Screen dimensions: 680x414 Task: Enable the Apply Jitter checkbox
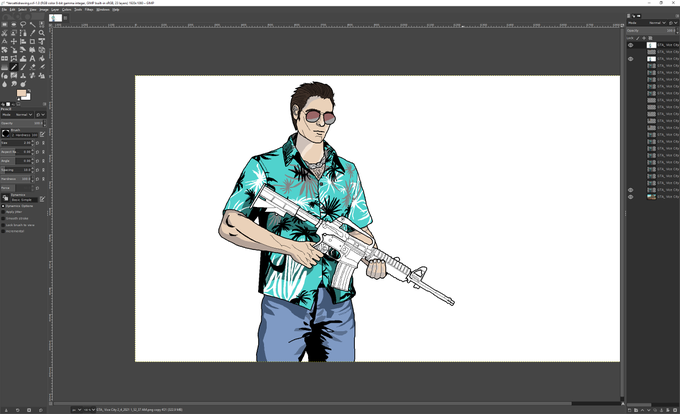pos(3,212)
